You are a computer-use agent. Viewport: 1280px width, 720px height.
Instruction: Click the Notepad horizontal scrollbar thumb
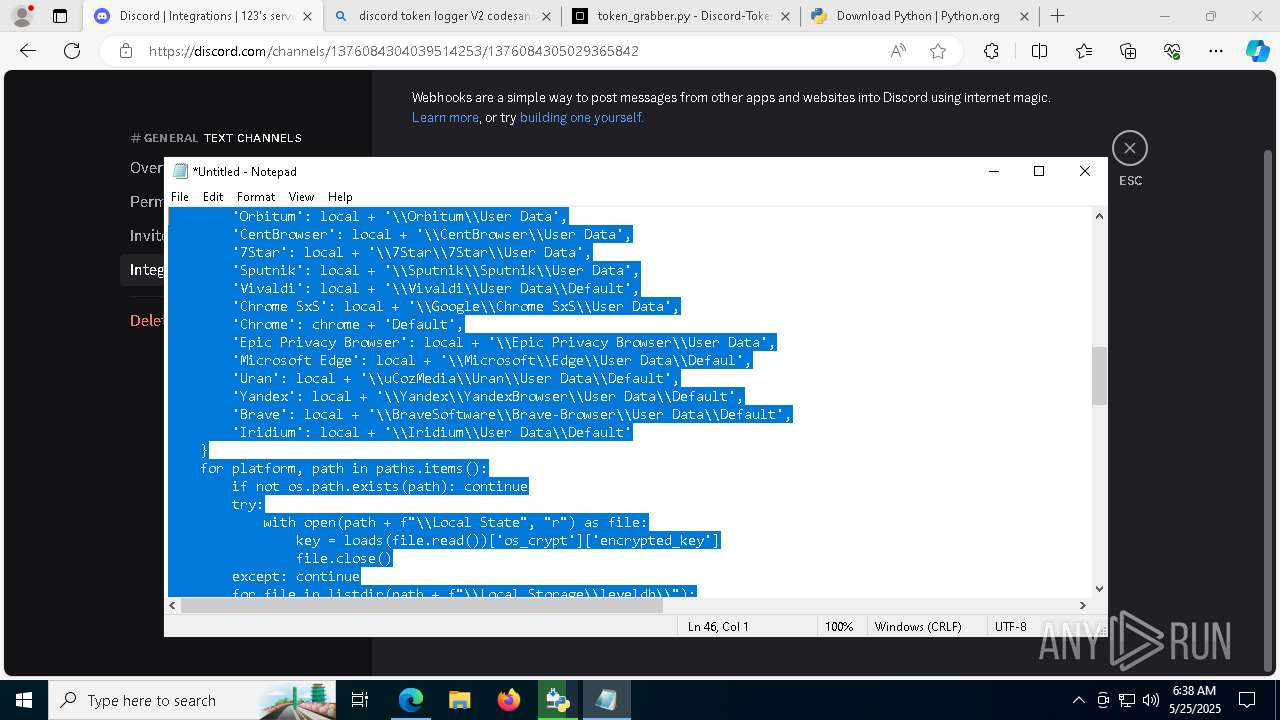[x=420, y=605]
